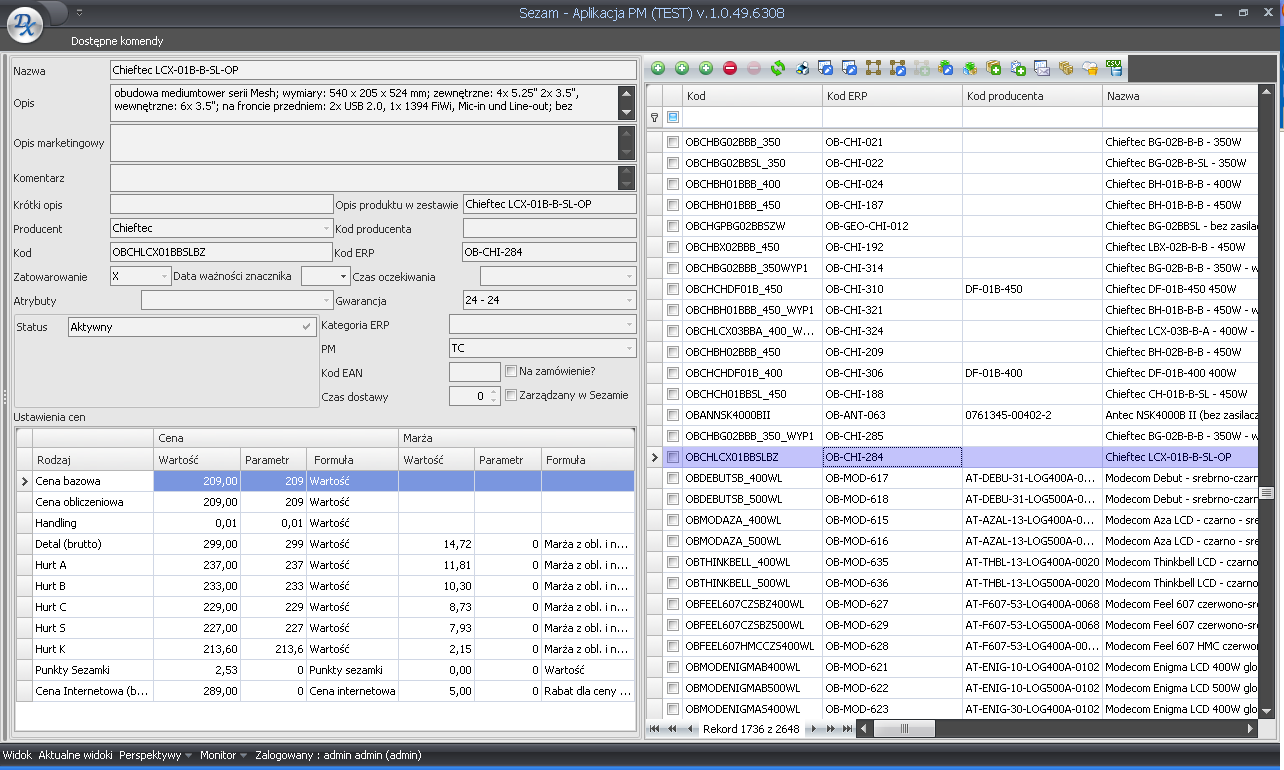Viewport: 1284px width, 770px height.
Task: Click the active red minus delete icon
Action: 730,68
